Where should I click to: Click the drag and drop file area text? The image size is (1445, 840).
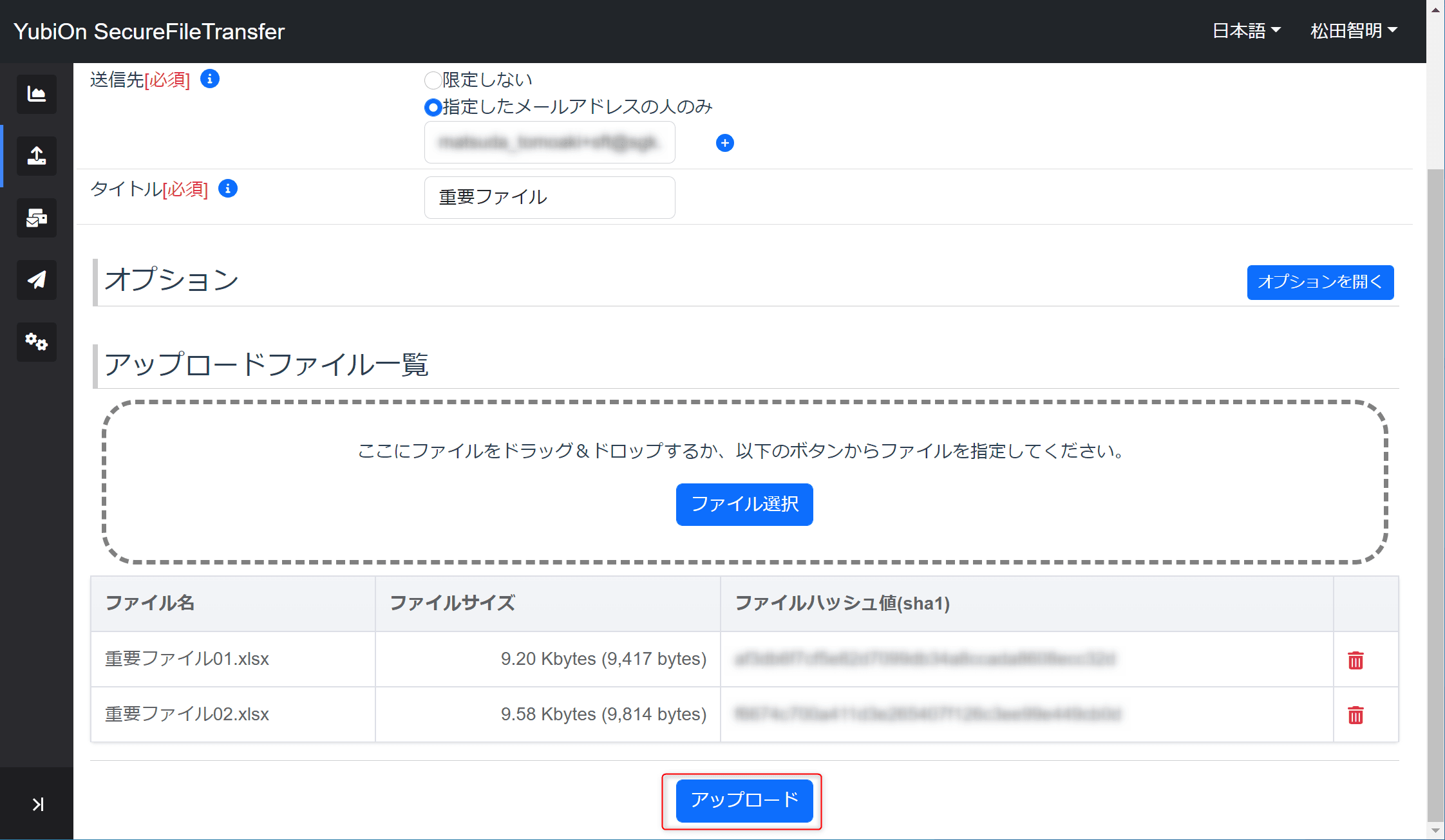[x=741, y=451]
